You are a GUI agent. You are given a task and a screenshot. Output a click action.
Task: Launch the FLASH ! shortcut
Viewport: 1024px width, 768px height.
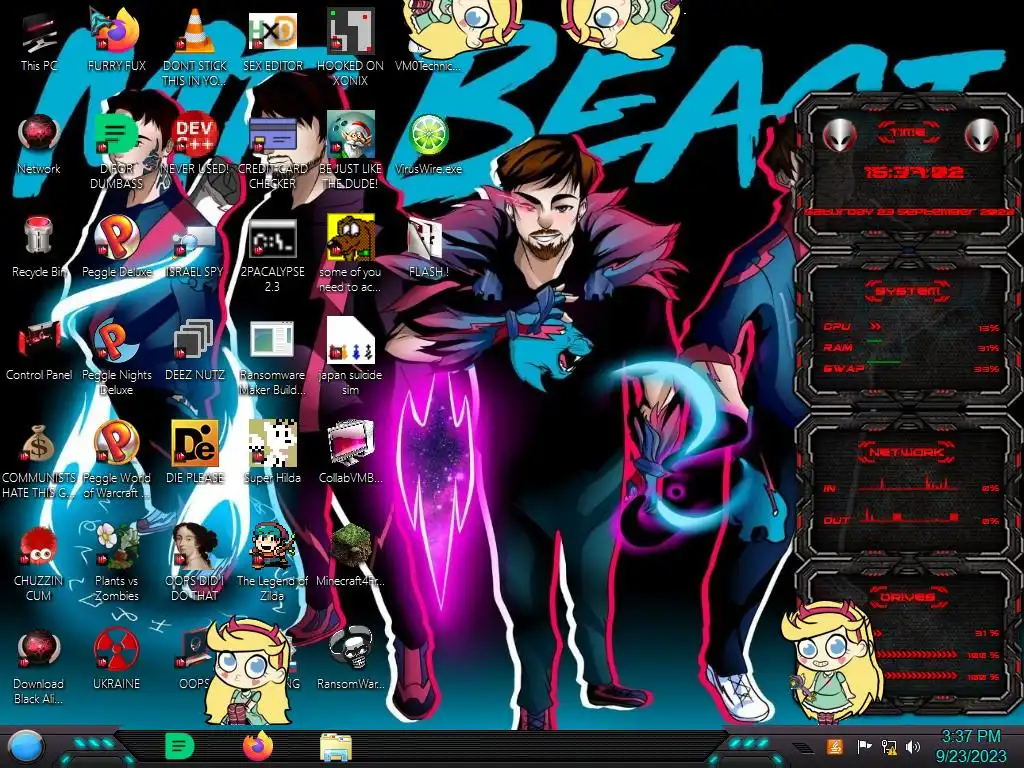coord(428,248)
